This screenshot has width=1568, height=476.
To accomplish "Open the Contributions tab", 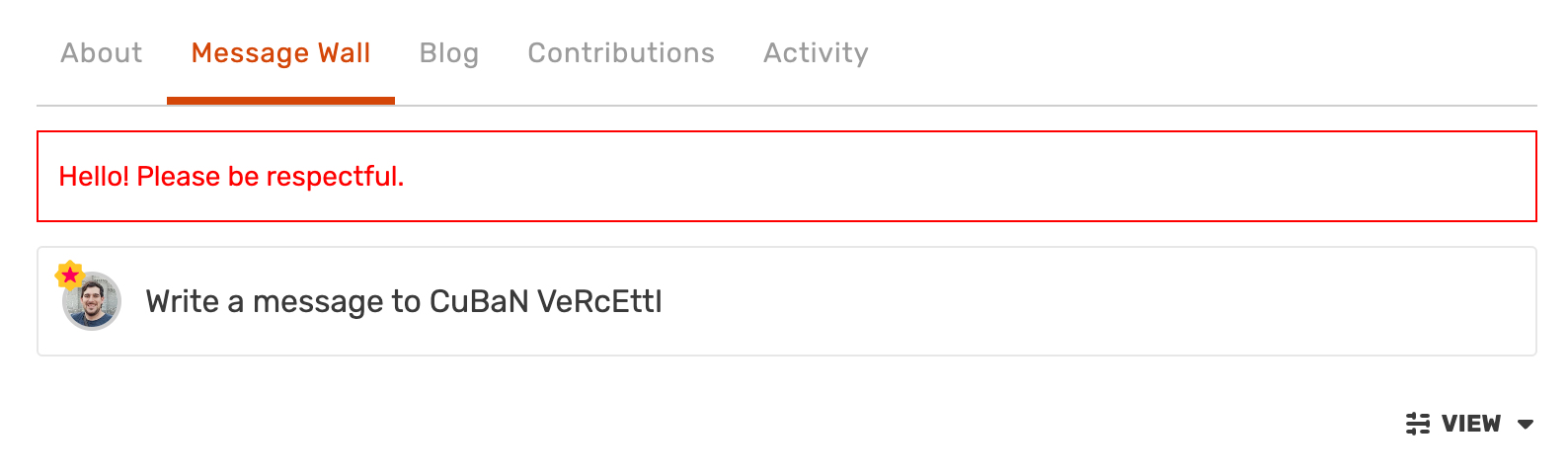I will coord(620,53).
